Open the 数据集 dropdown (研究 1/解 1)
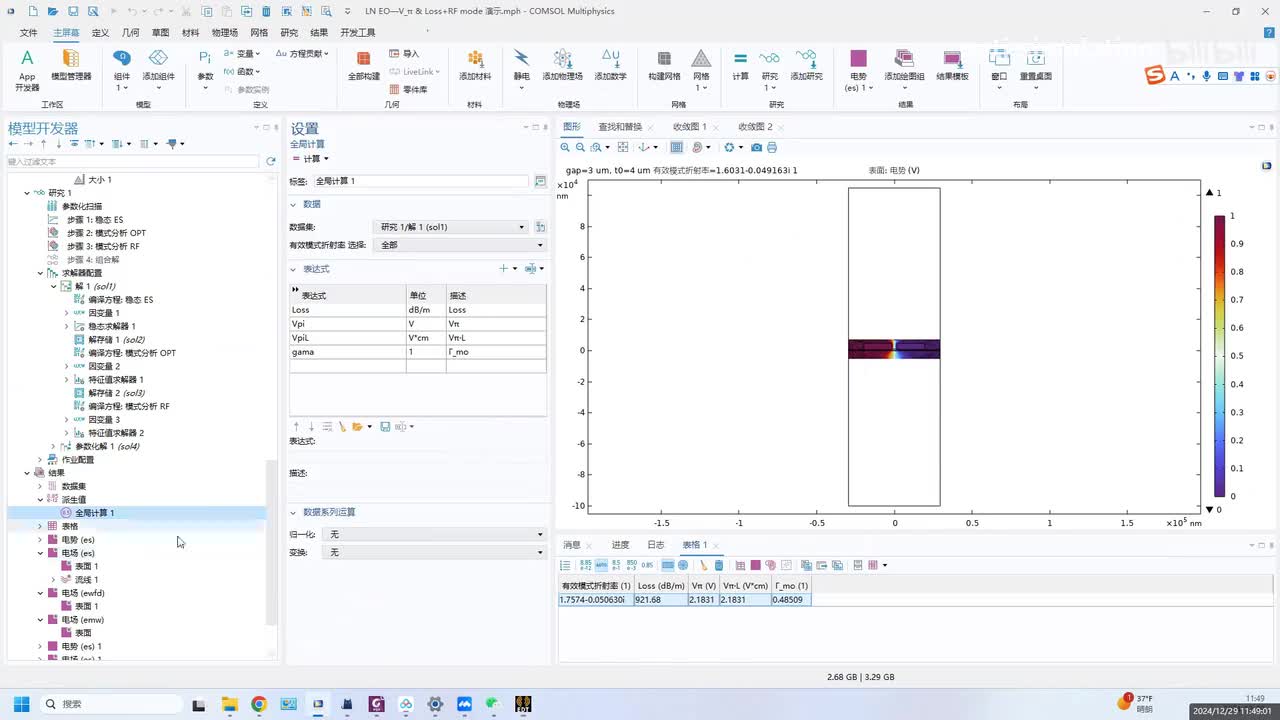 click(451, 227)
